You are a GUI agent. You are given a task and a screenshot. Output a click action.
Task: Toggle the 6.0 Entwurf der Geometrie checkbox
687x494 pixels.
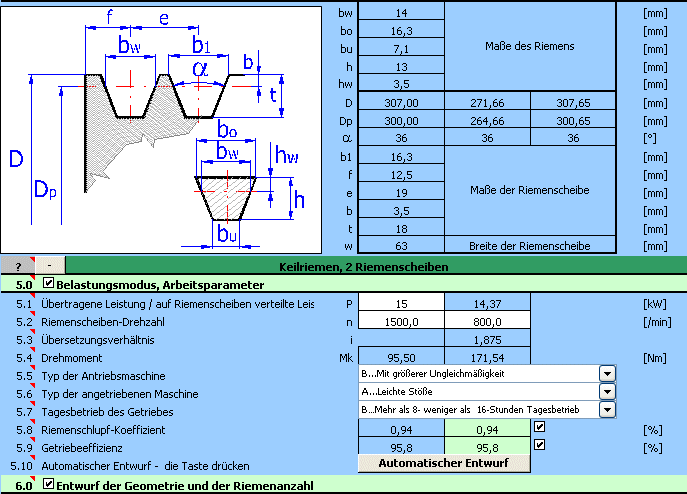tap(49, 485)
